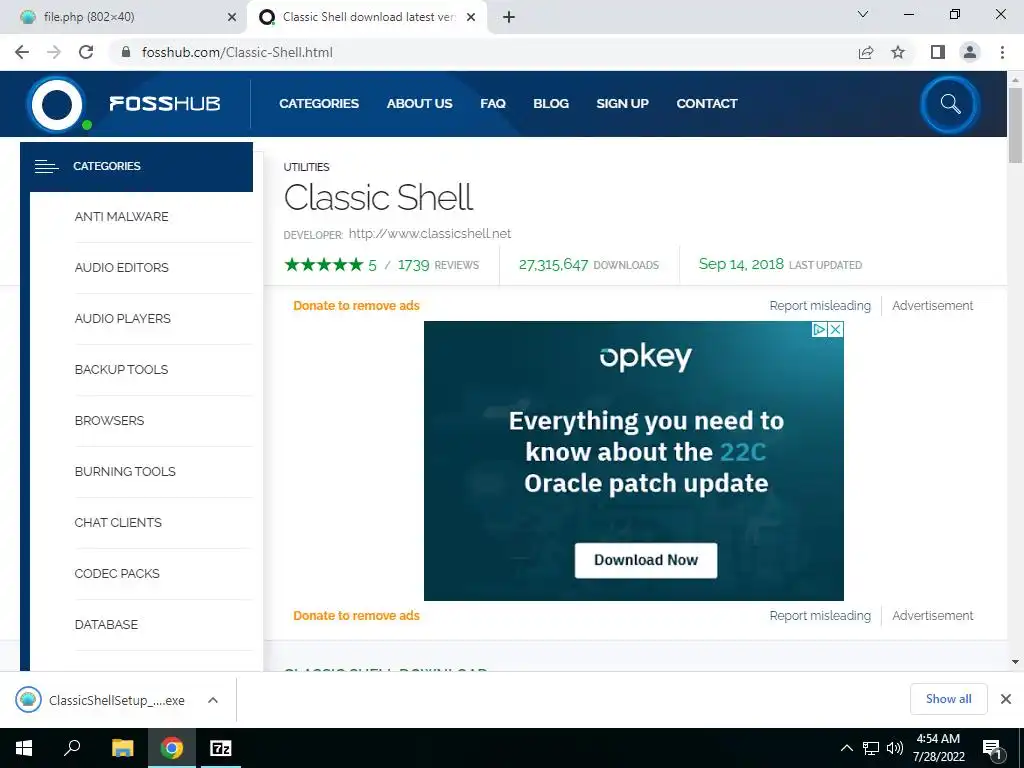The width and height of the screenshot is (1024, 768).
Task: Click upper Report misleading link
Action: coord(820,306)
